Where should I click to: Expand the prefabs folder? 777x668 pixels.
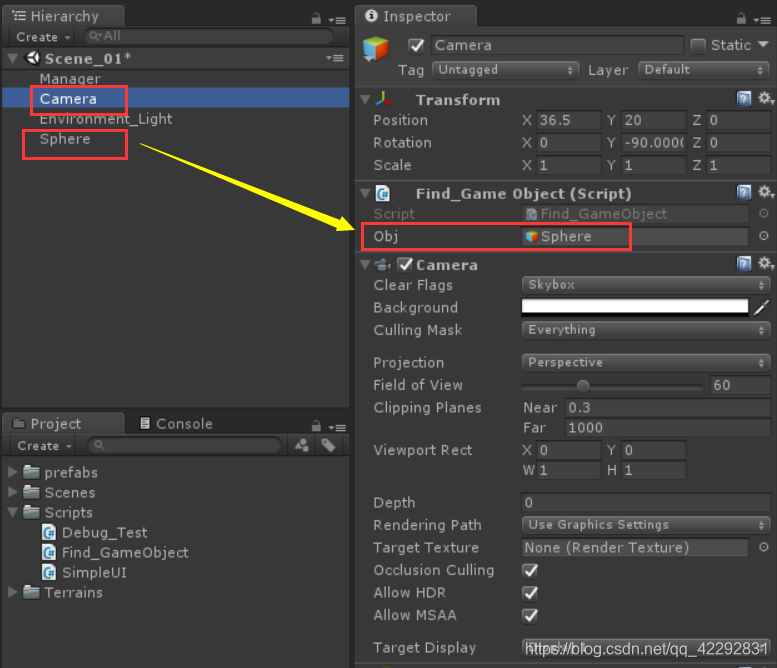(13, 472)
